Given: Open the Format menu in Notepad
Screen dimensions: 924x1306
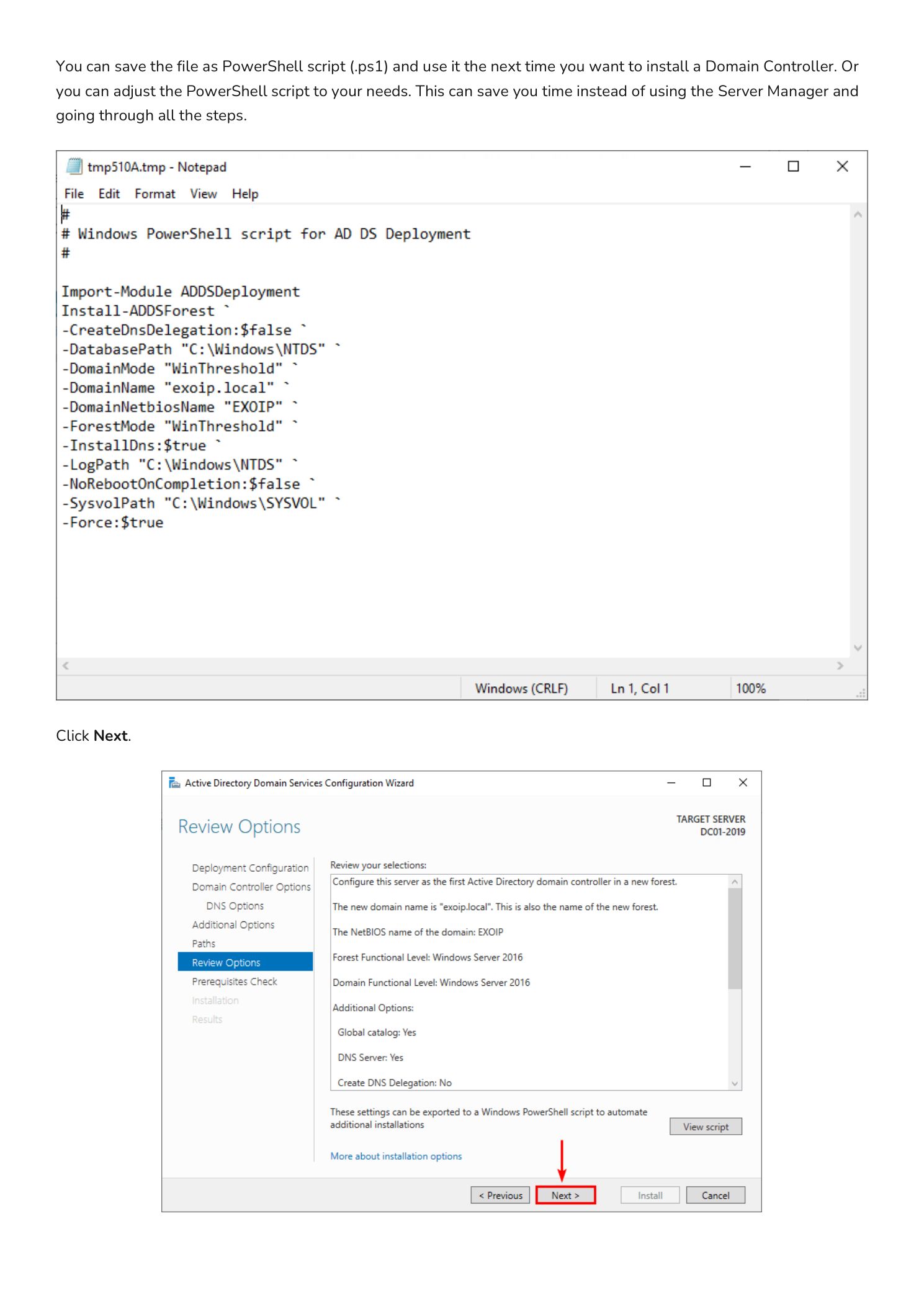Looking at the screenshot, I should pyautogui.click(x=155, y=194).
